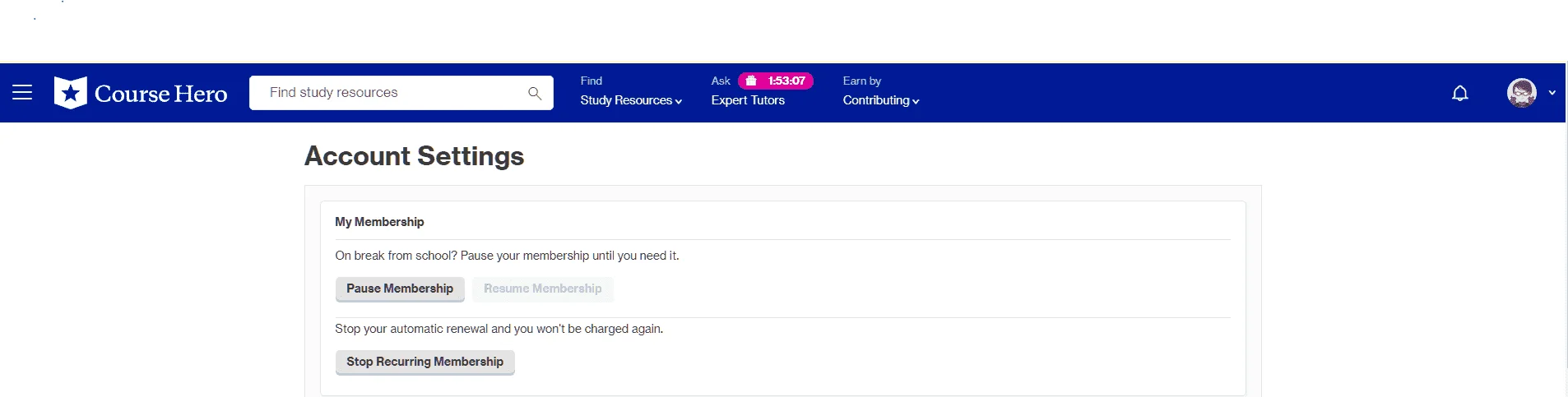Click the Stop Recurring Membership button
1568x397 pixels.
click(x=425, y=362)
